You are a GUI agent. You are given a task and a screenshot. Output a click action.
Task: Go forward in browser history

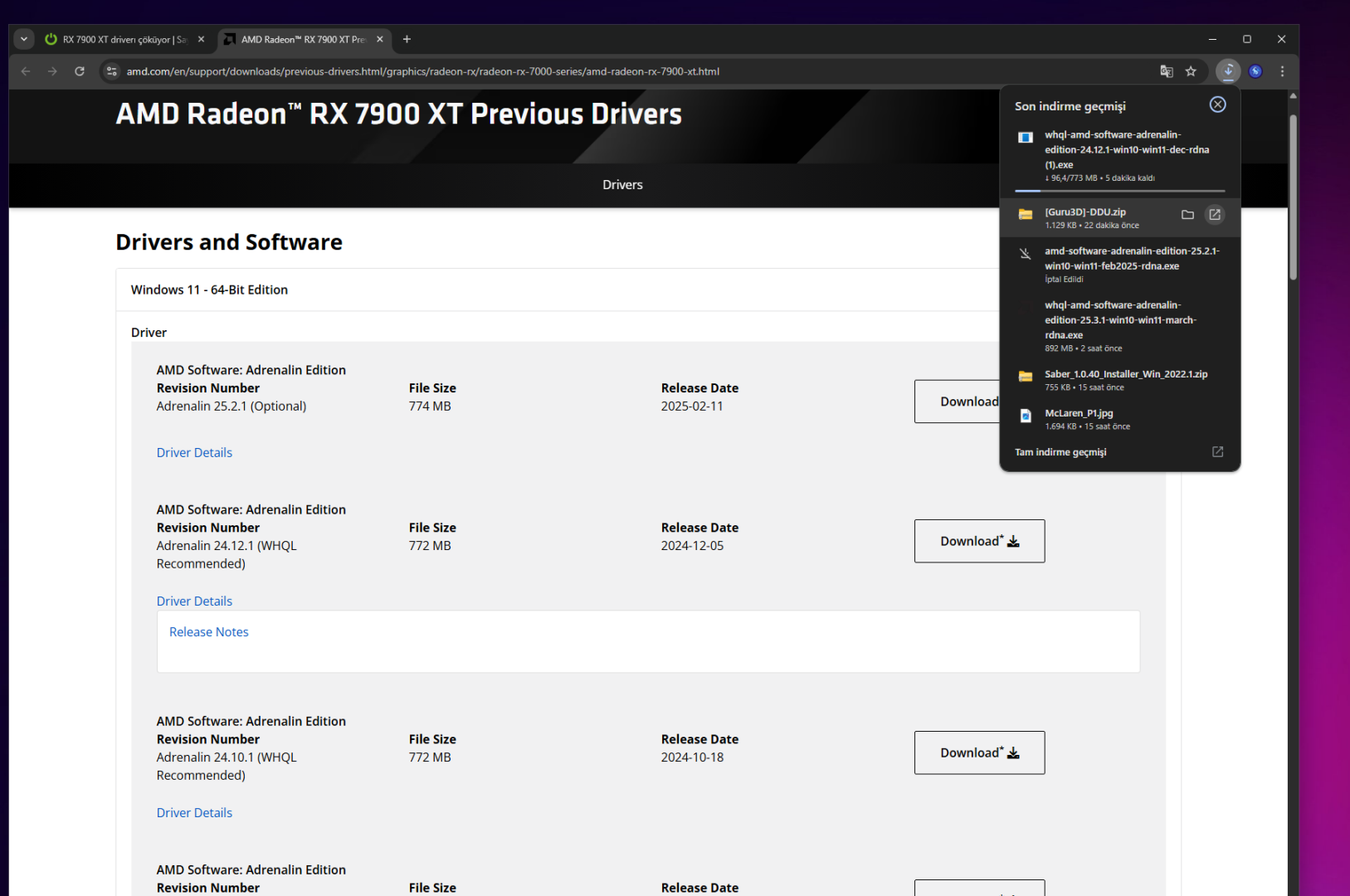(52, 71)
